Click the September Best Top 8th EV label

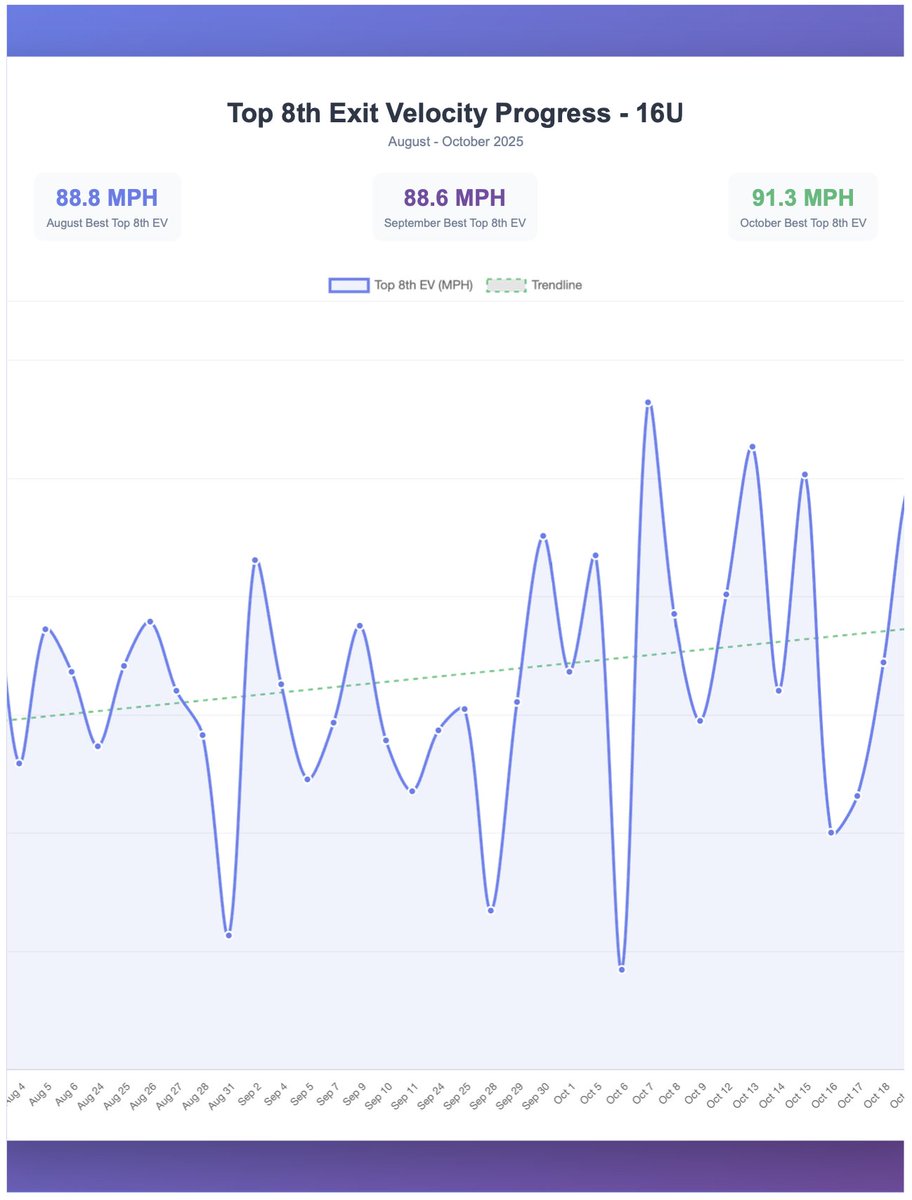point(455,223)
